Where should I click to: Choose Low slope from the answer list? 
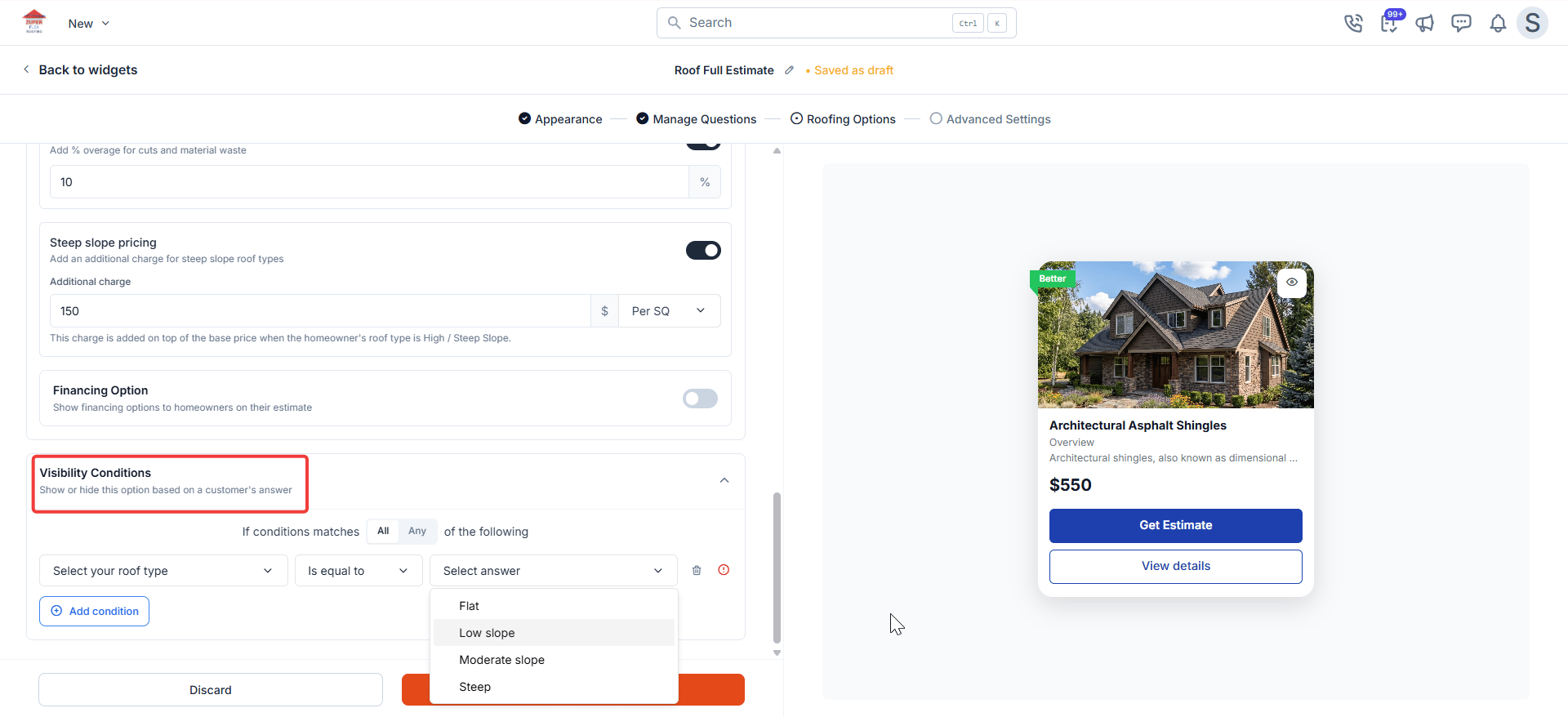coord(554,633)
